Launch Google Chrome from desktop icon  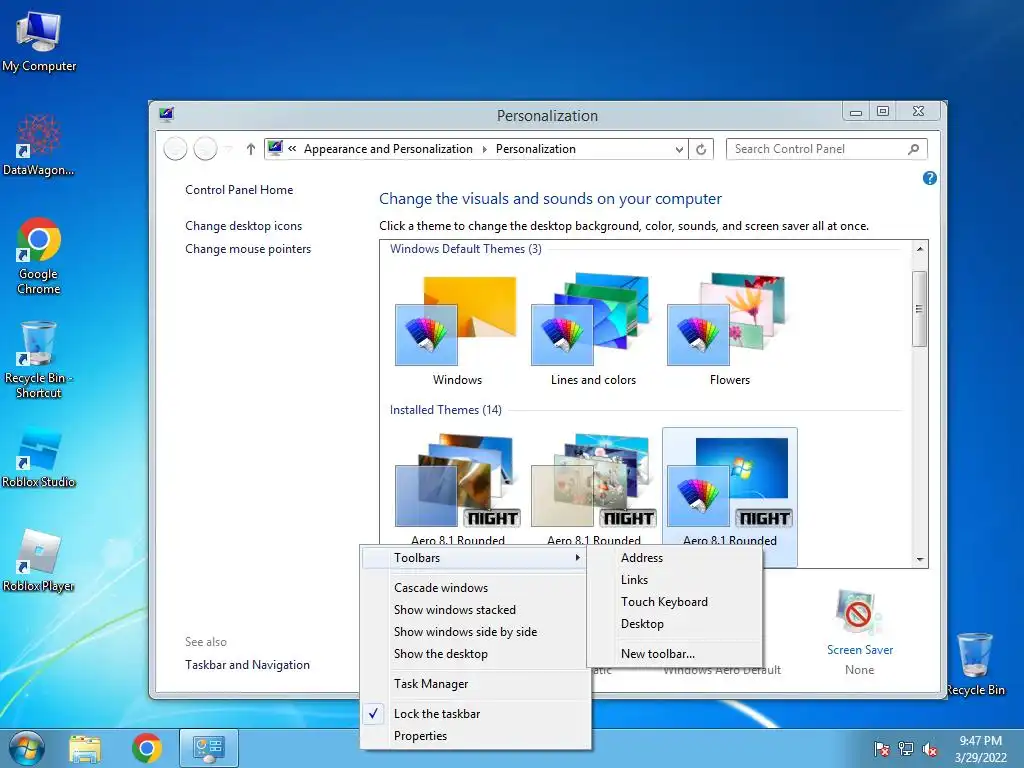point(39,256)
